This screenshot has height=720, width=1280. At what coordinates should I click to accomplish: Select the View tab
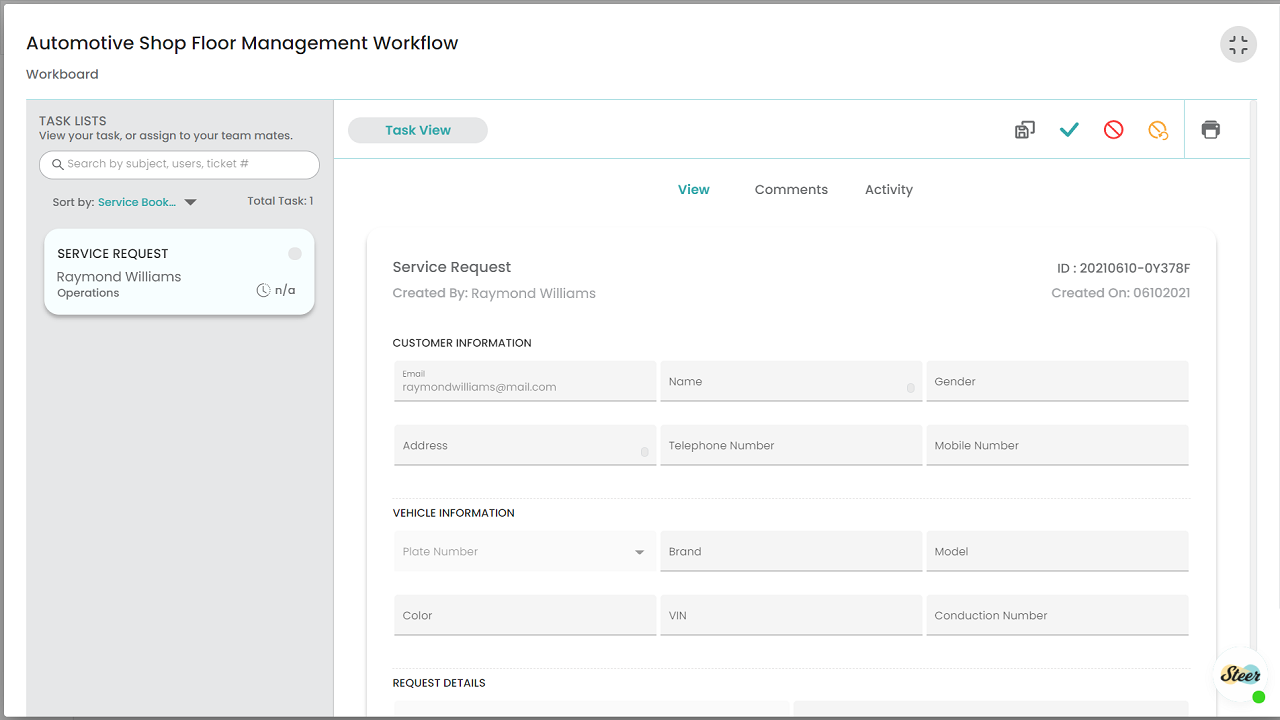pyautogui.click(x=693, y=190)
